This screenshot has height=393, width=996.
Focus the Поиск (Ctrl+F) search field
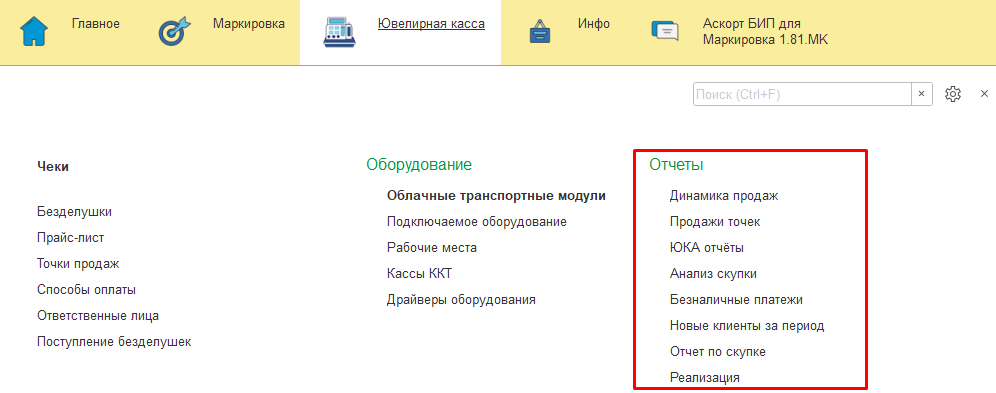coord(802,94)
